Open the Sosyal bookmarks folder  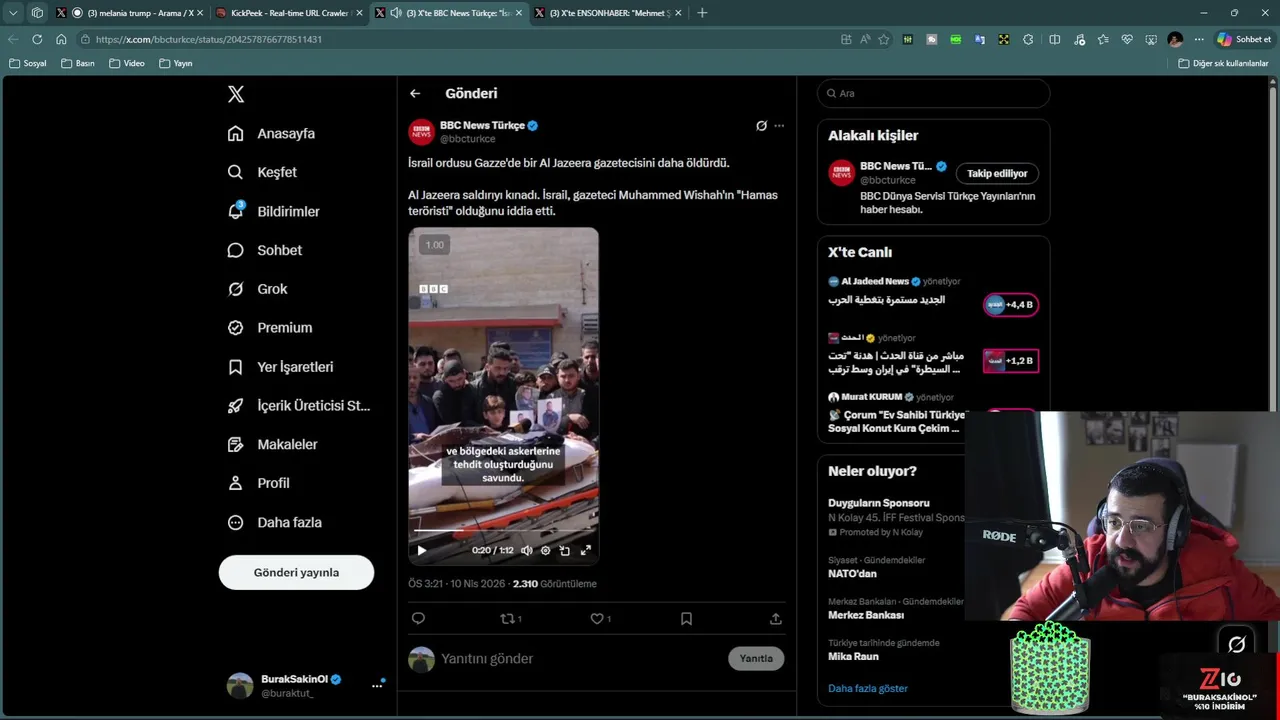[x=28, y=63]
